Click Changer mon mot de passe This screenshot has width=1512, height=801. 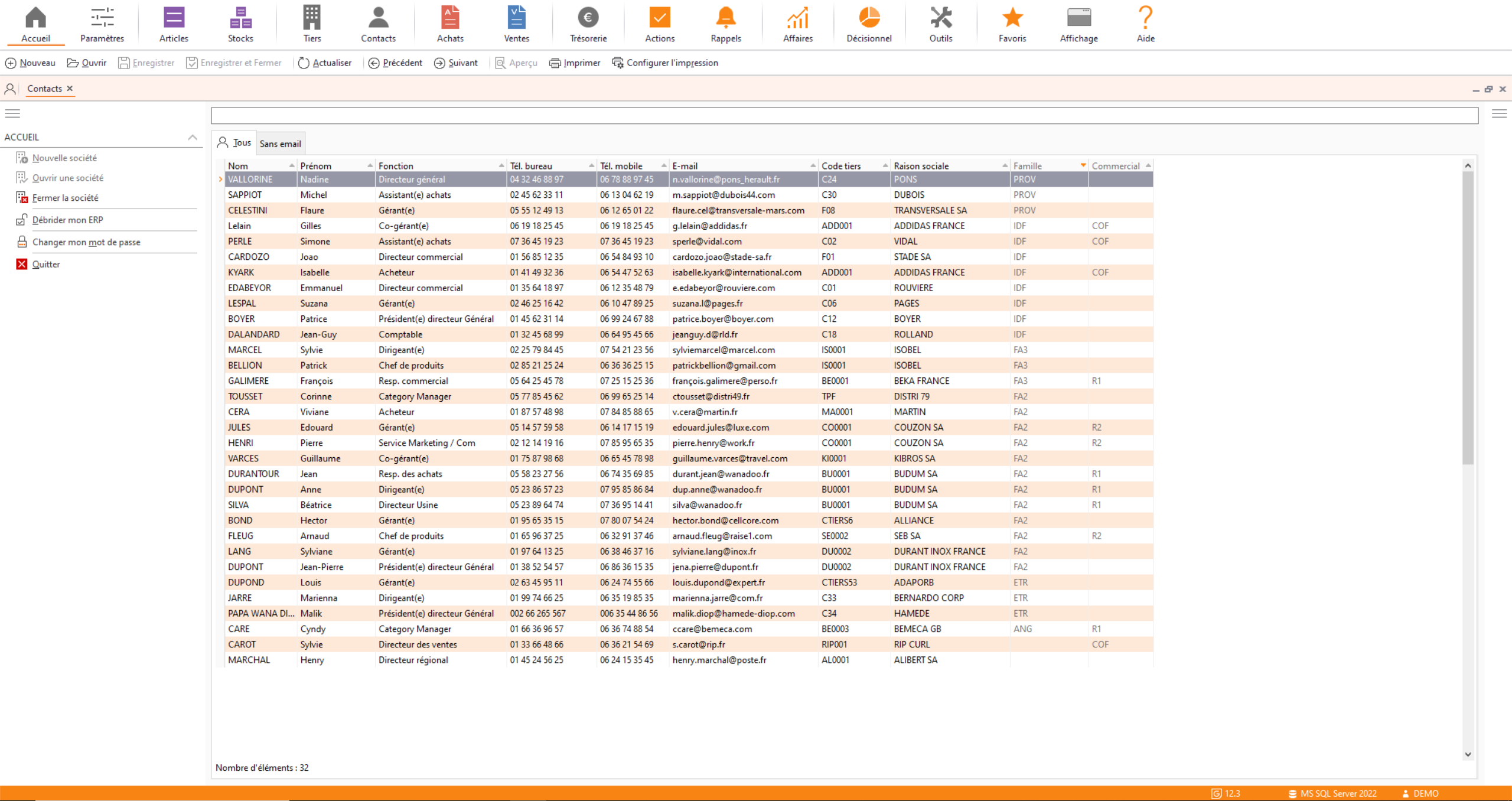[86, 242]
